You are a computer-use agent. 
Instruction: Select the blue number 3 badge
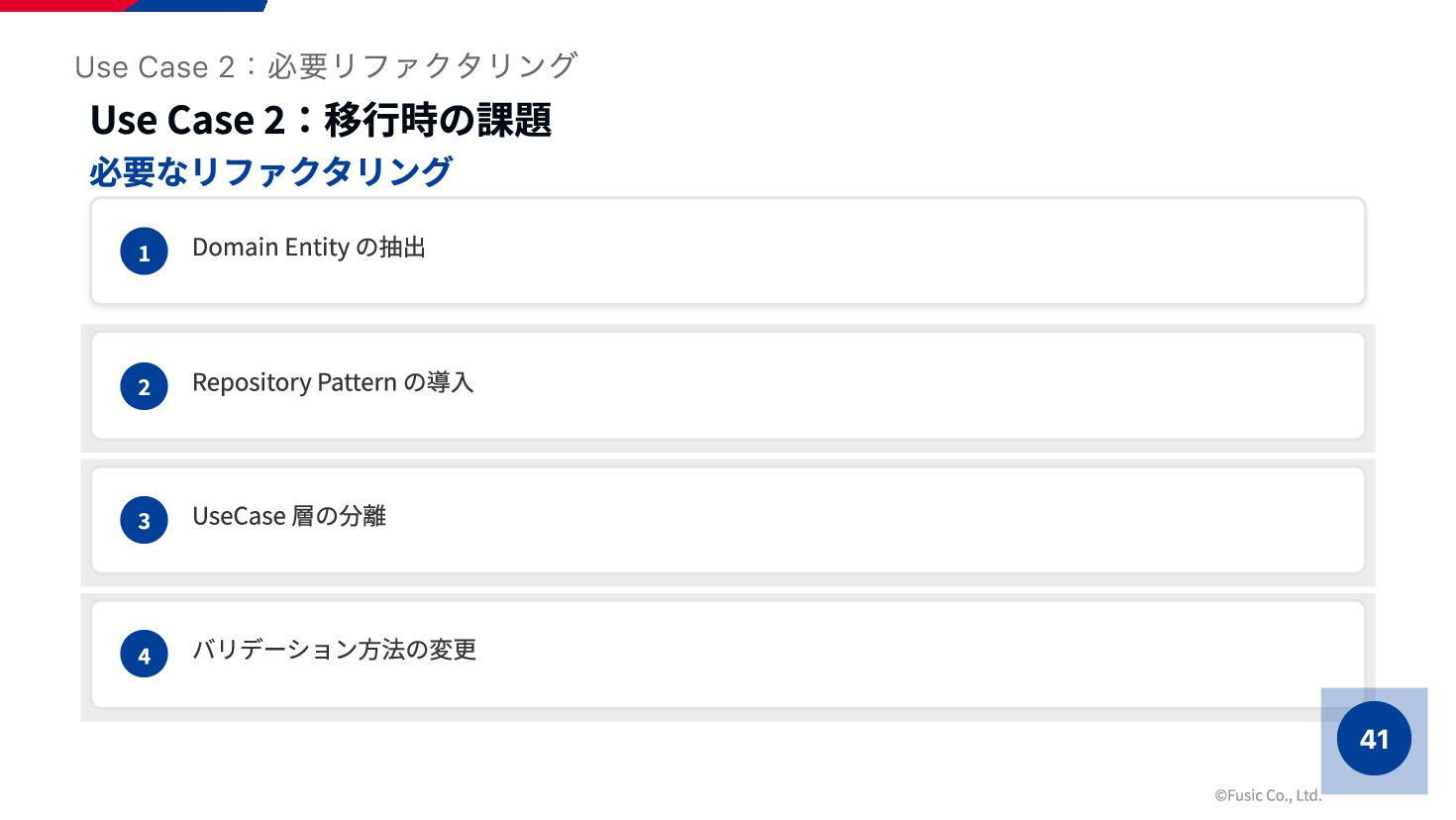click(144, 520)
